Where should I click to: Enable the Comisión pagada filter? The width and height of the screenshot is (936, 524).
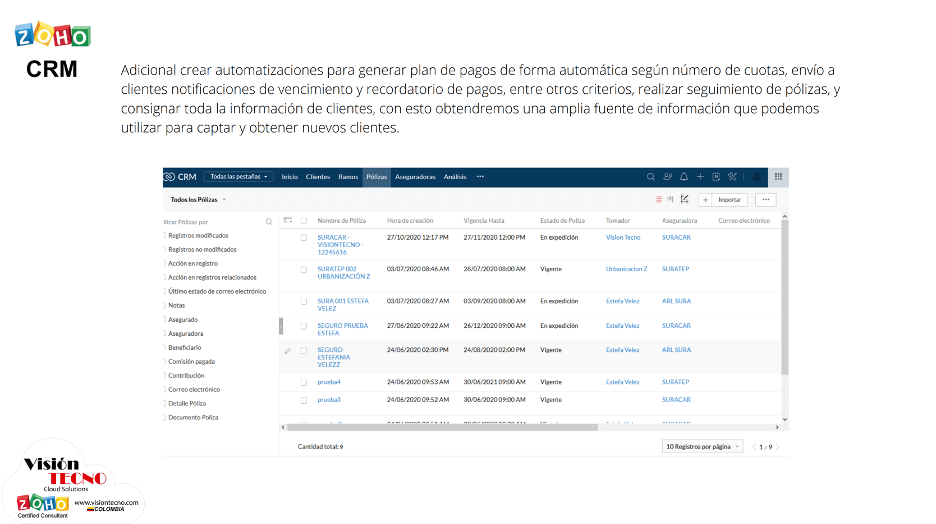[x=165, y=362]
